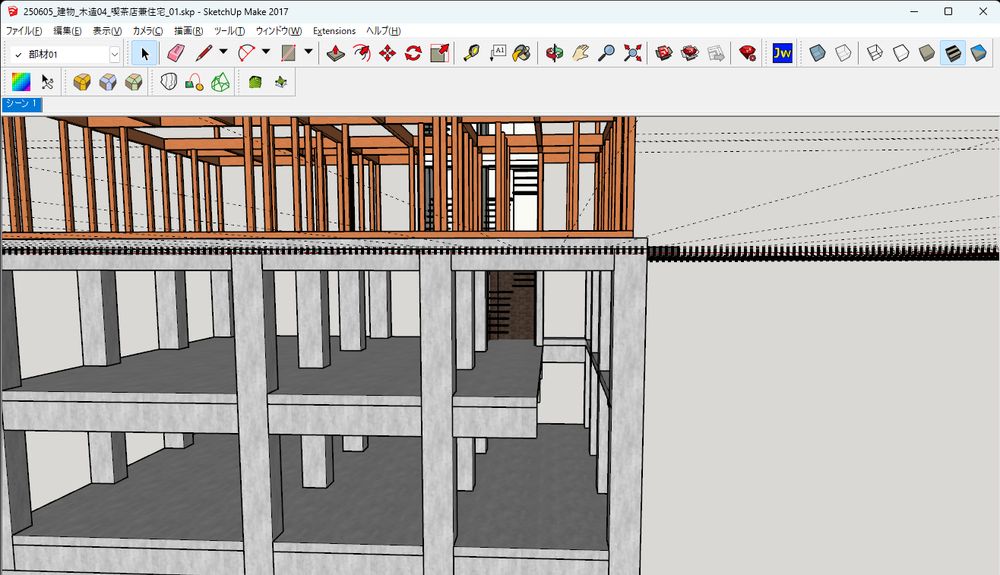Image resolution: width=1000 pixels, height=575 pixels.
Task: Activate the Push/Pull tool
Action: click(x=338, y=53)
